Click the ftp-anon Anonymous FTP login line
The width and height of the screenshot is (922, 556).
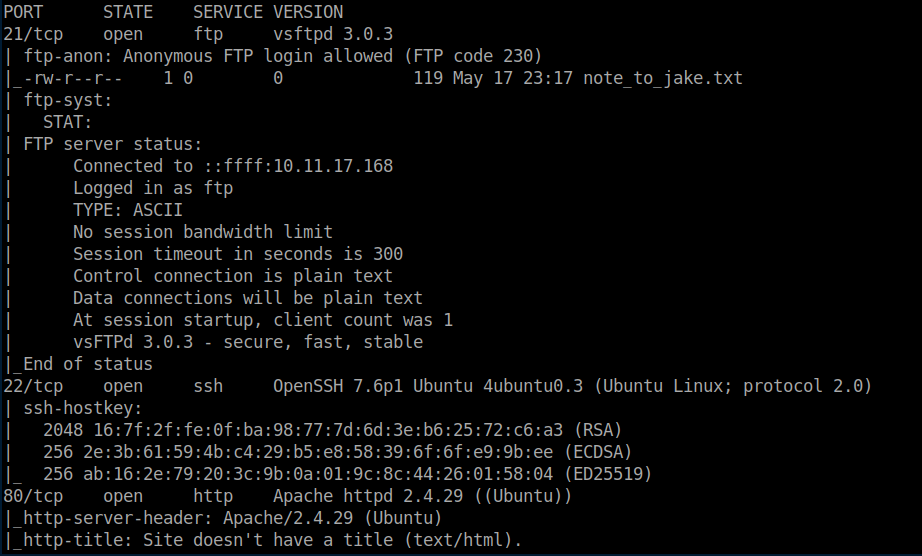click(283, 56)
